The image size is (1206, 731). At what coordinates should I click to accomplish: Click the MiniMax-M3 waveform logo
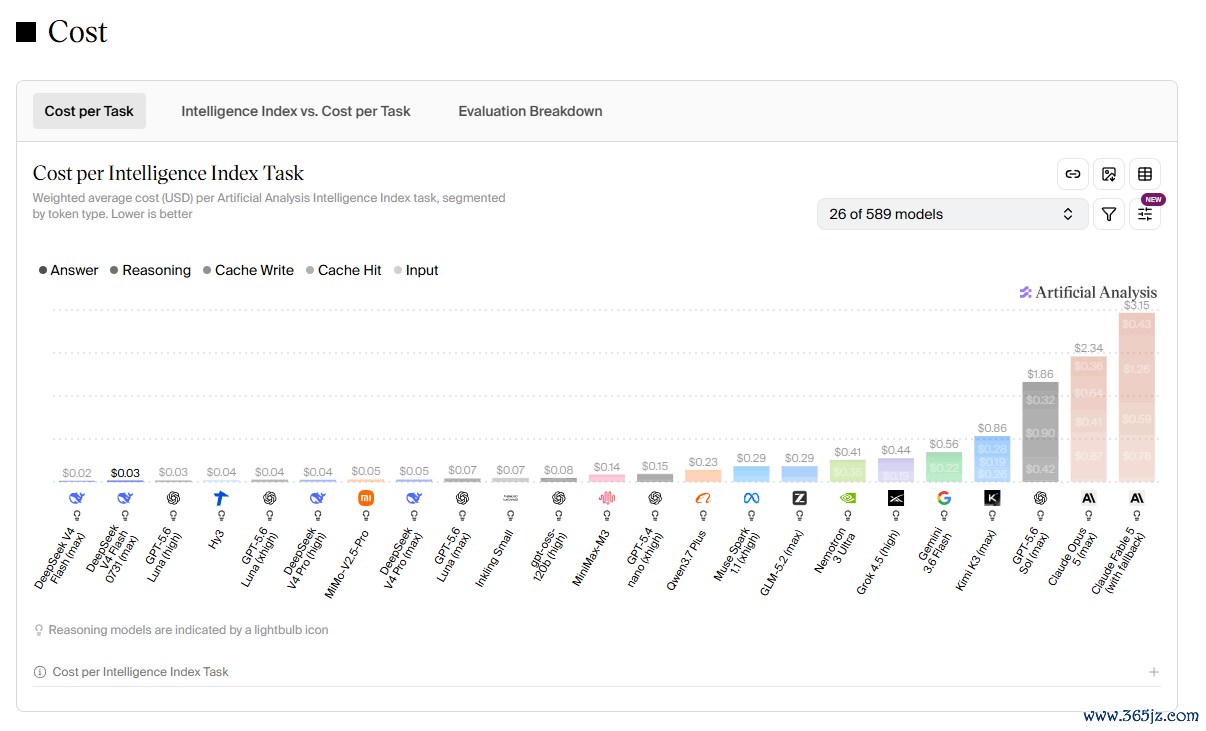[x=607, y=498]
